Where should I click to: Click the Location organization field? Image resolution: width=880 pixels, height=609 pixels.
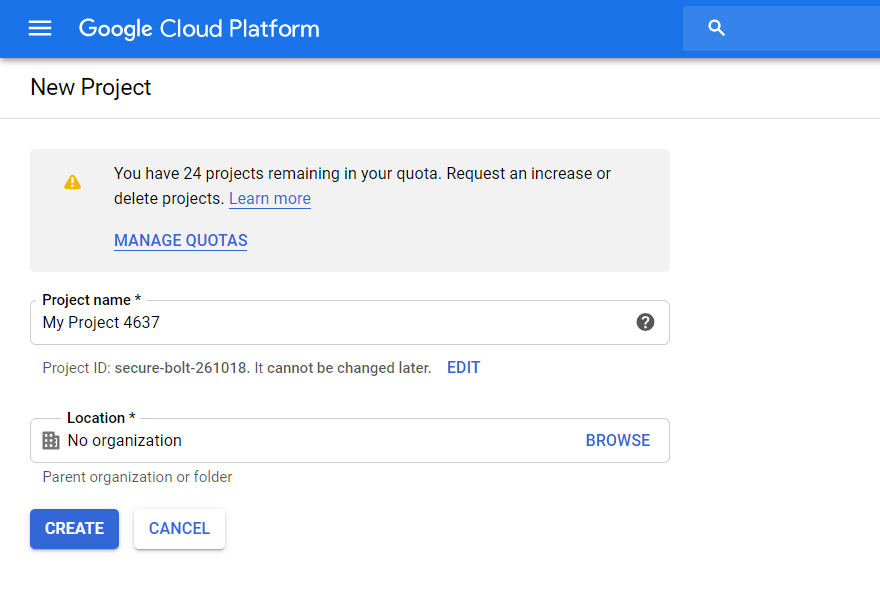[300, 440]
